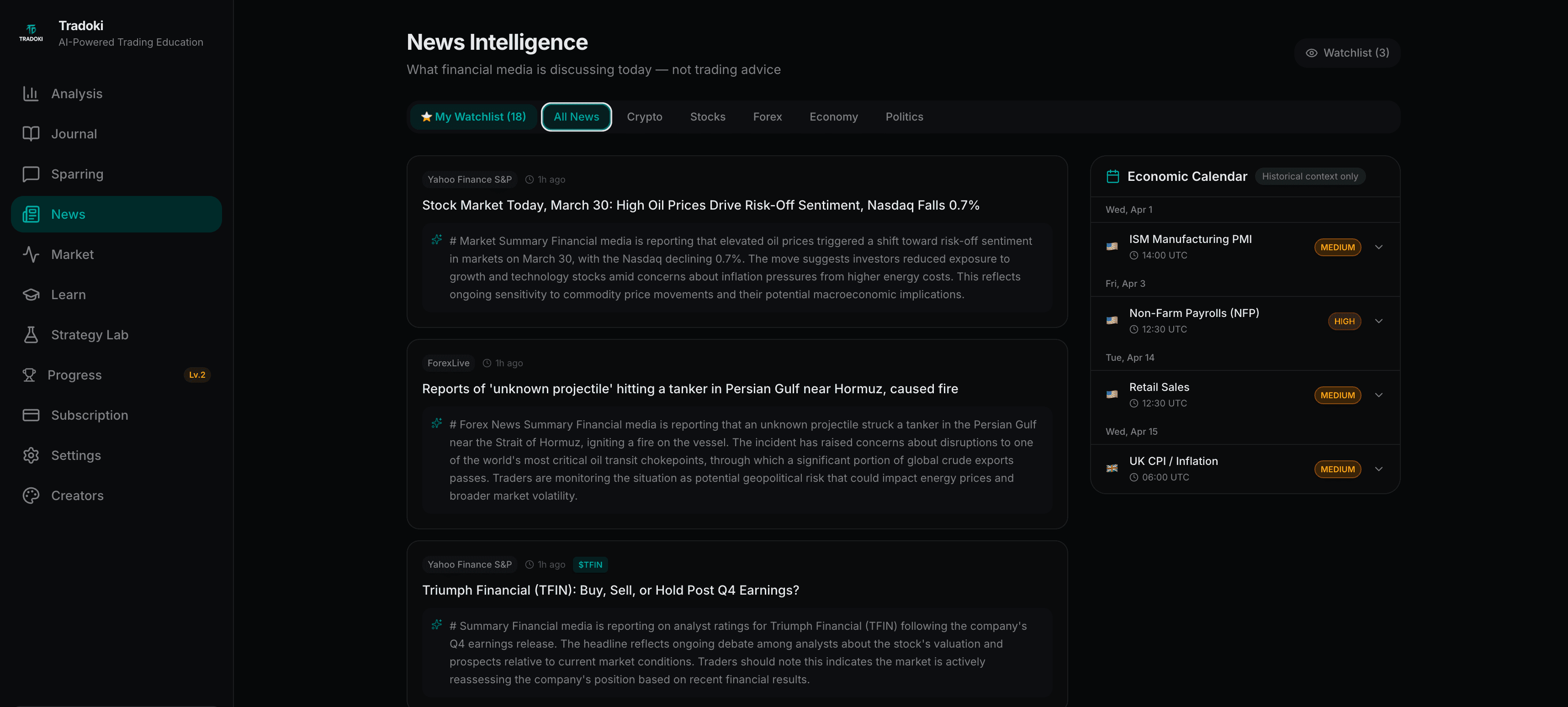Click the $TFIN ticker badge
The image size is (1568, 707).
(x=590, y=565)
